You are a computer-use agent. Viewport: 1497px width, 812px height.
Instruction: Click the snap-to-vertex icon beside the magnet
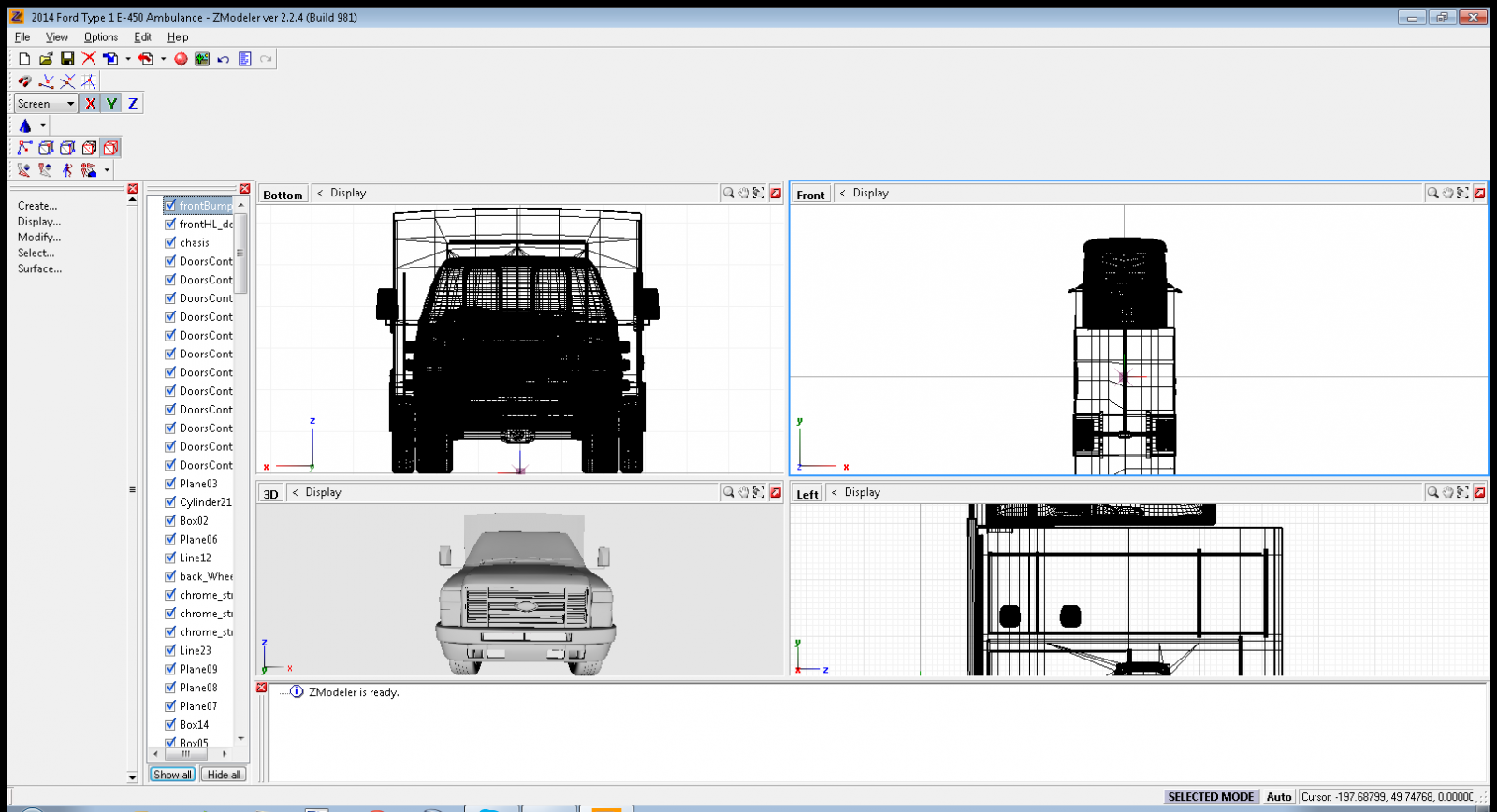[46, 81]
